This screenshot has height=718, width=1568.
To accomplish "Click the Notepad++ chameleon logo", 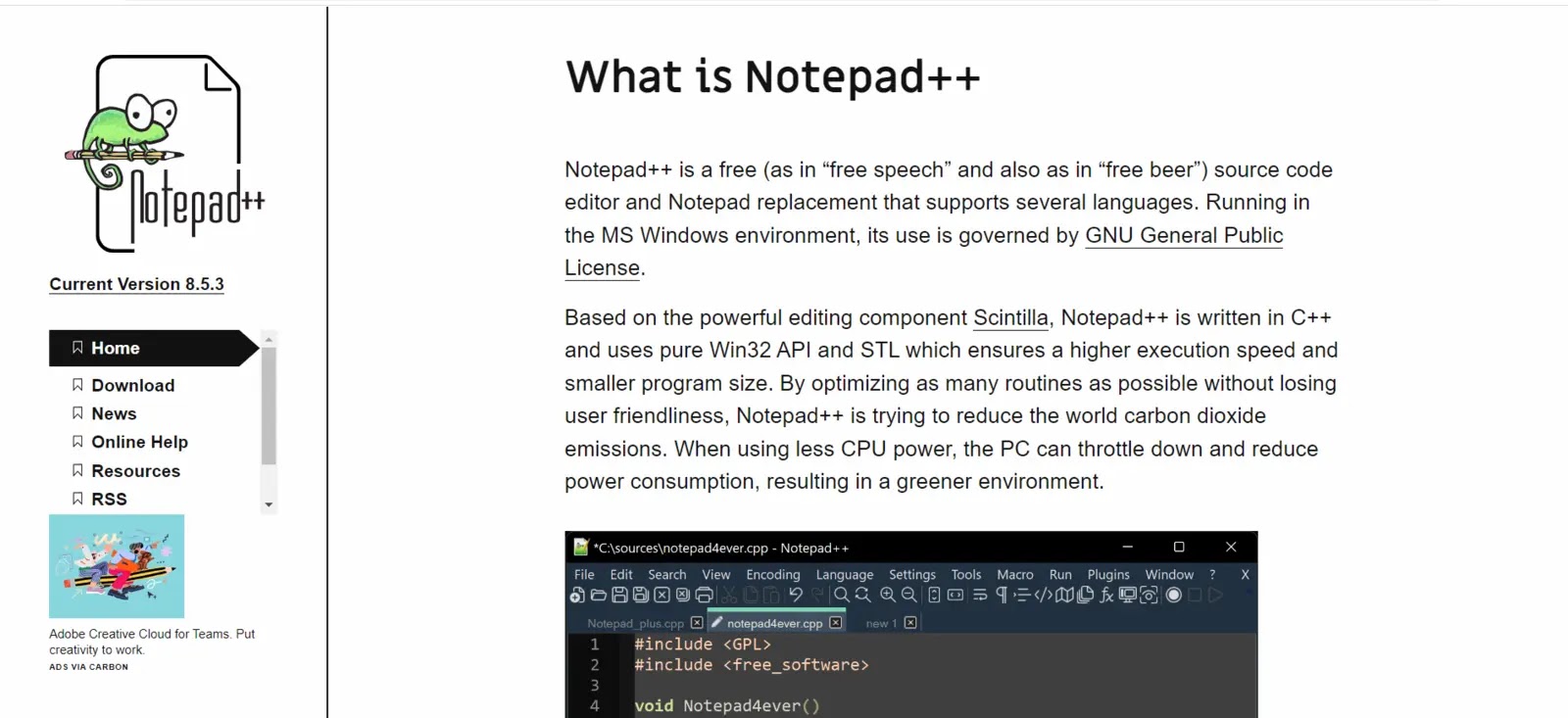I will coord(165,154).
